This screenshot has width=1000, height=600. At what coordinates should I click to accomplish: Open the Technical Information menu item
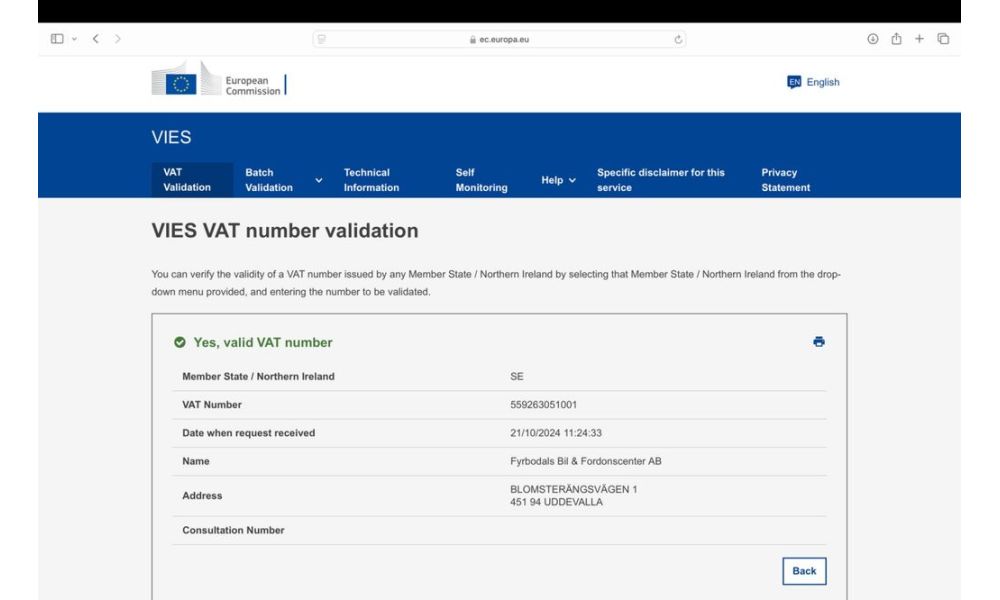click(371, 180)
